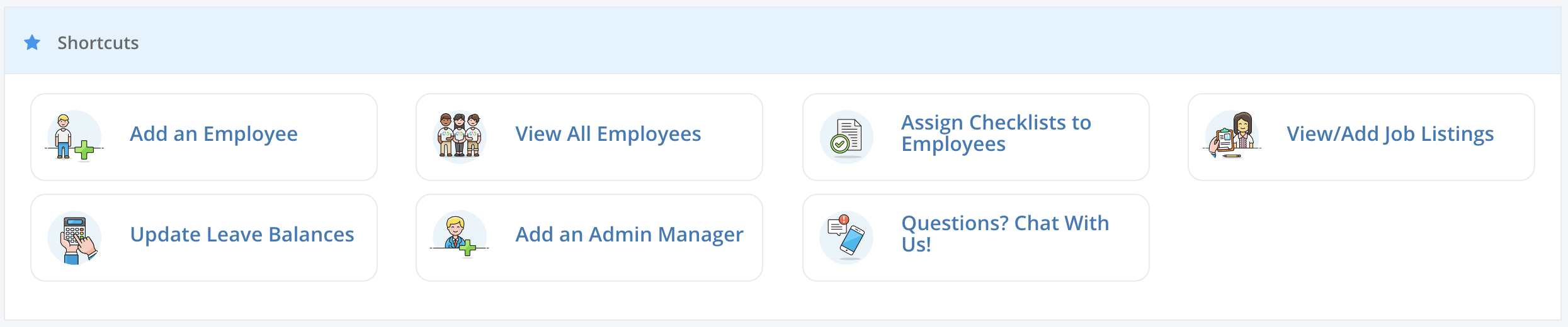Click the three employees group icon
1568x327 pixels.
tap(460, 136)
